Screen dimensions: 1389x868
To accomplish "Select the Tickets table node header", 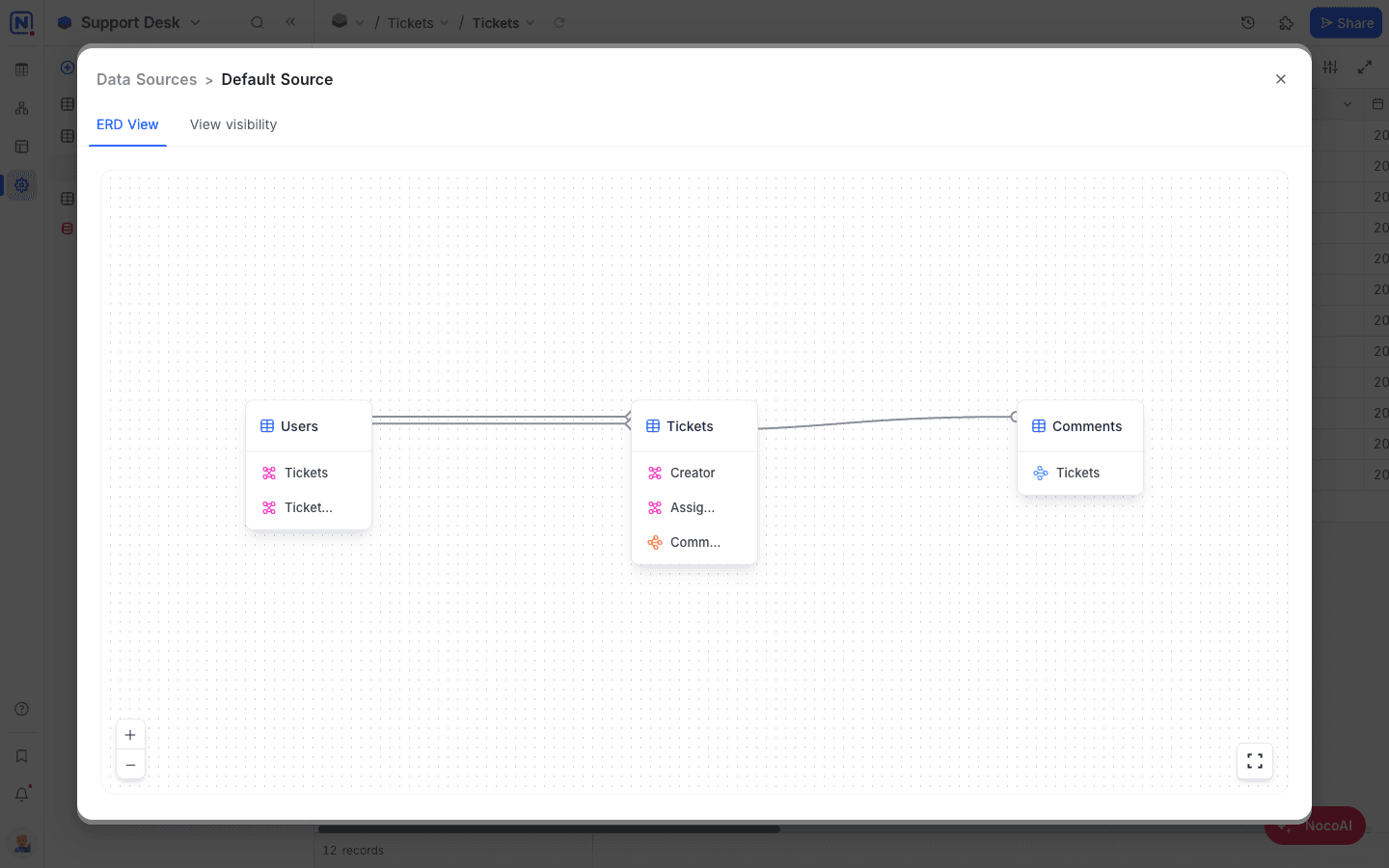I will [694, 426].
